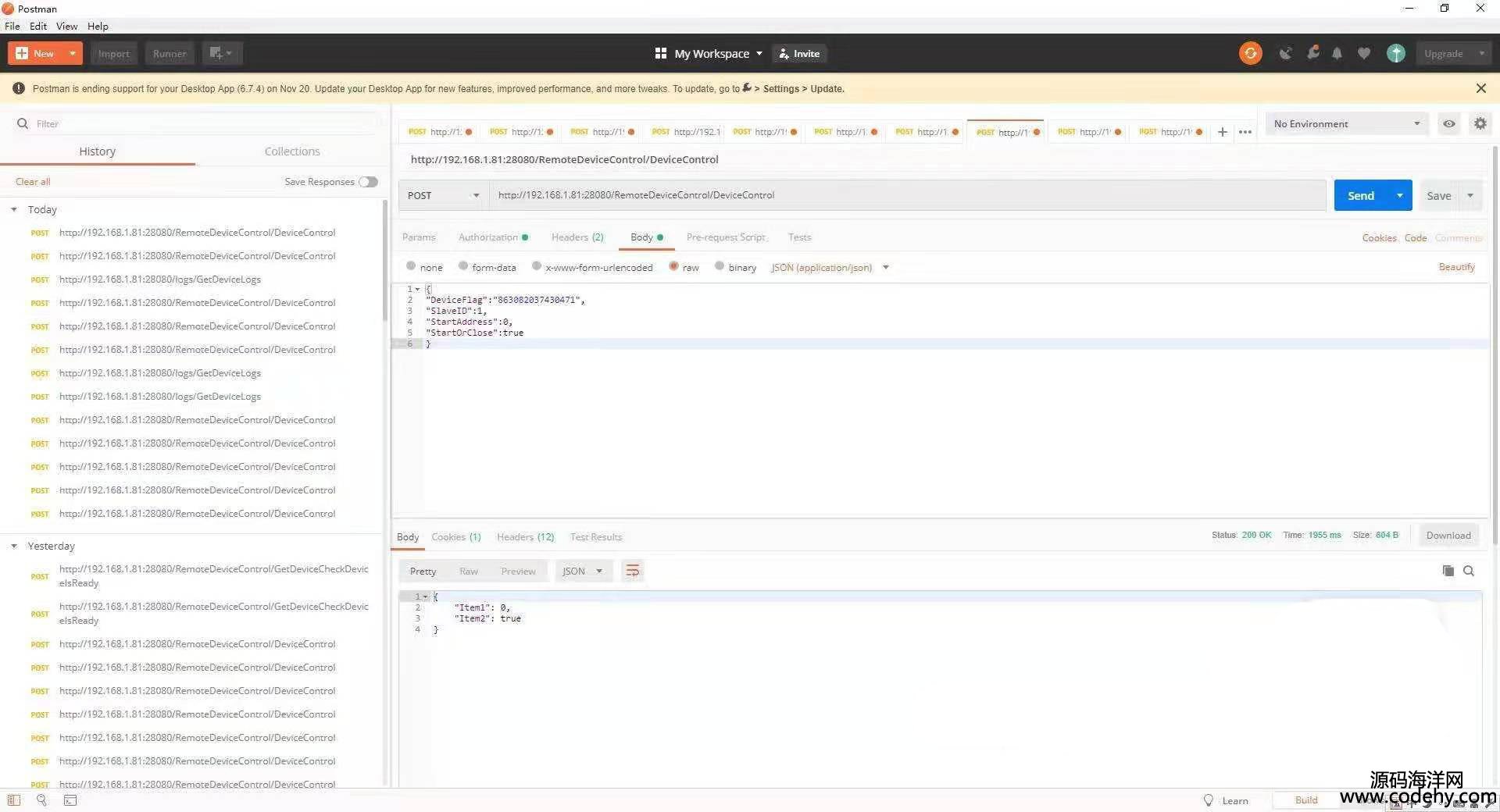Open the new window plus icon button

(222, 53)
